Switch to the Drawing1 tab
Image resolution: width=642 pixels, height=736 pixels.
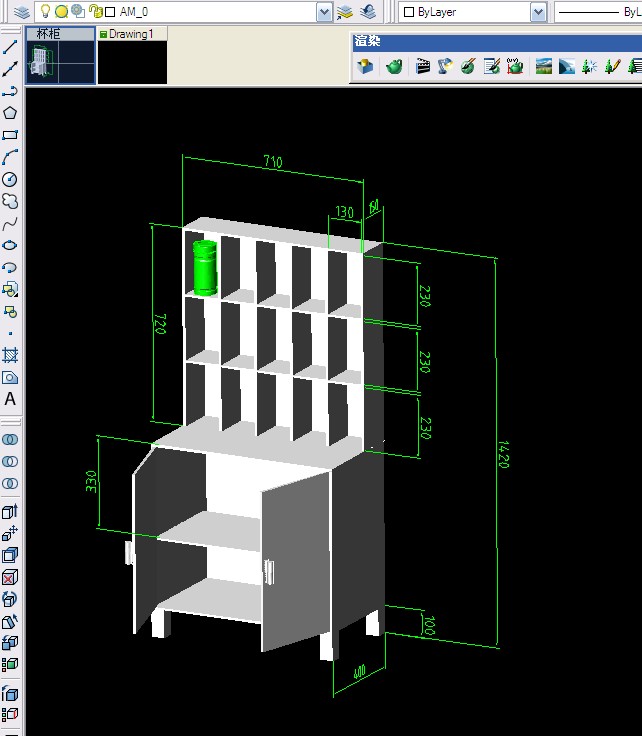[131, 34]
